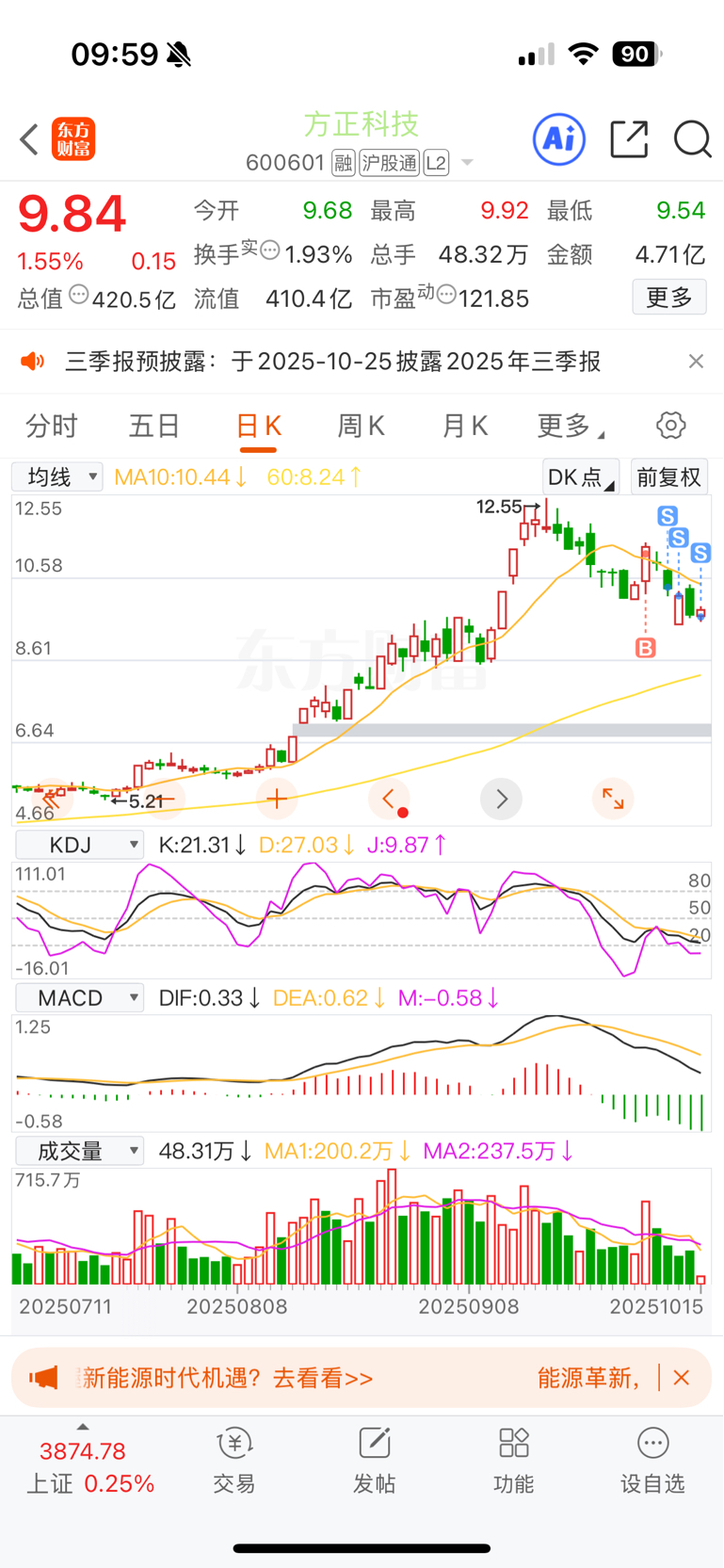Image resolution: width=724 pixels, height=1568 pixels.
Task: Tap the 更多 quote details button
Action: [x=669, y=298]
